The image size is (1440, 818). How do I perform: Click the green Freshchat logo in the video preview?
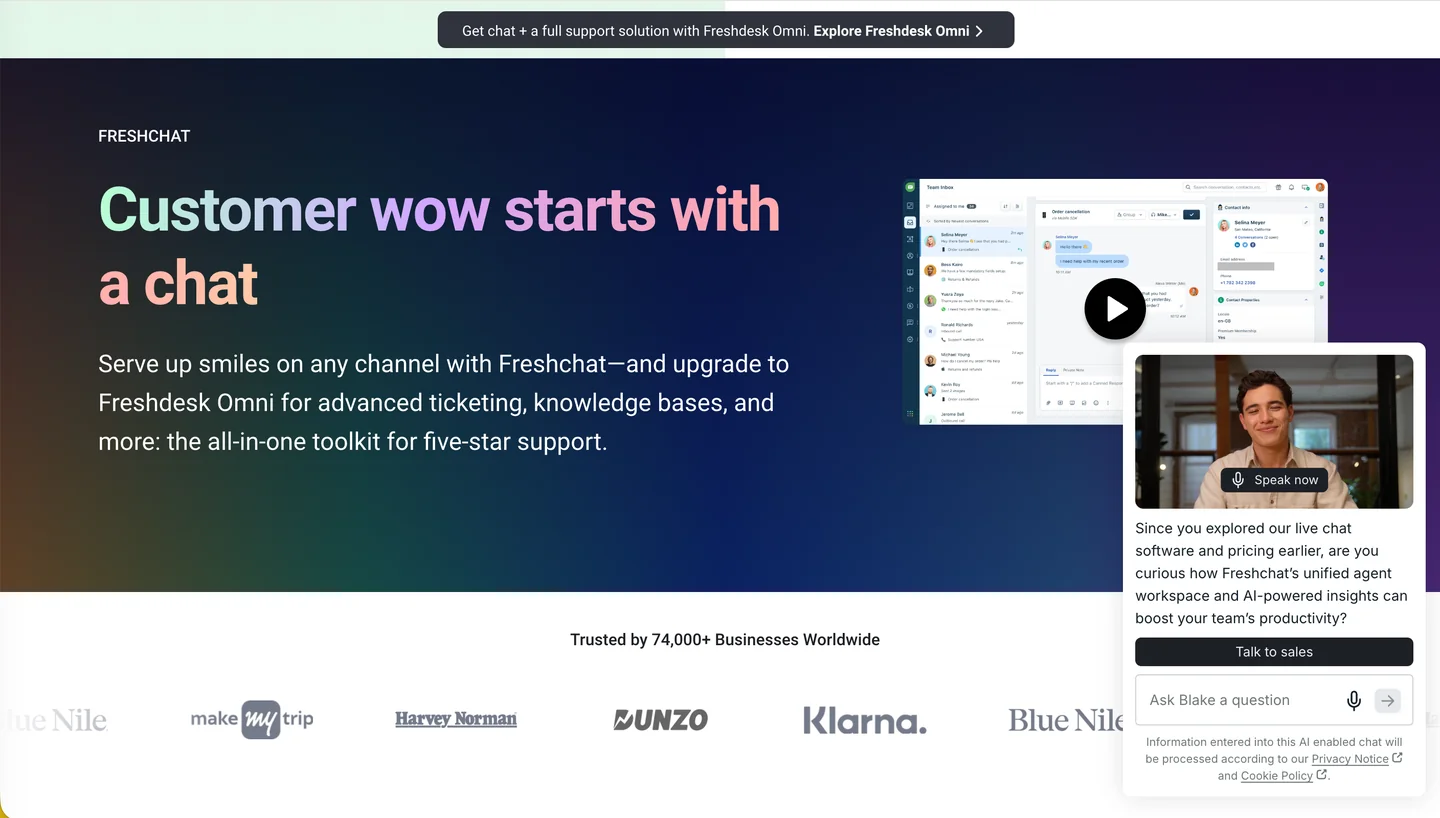point(910,187)
